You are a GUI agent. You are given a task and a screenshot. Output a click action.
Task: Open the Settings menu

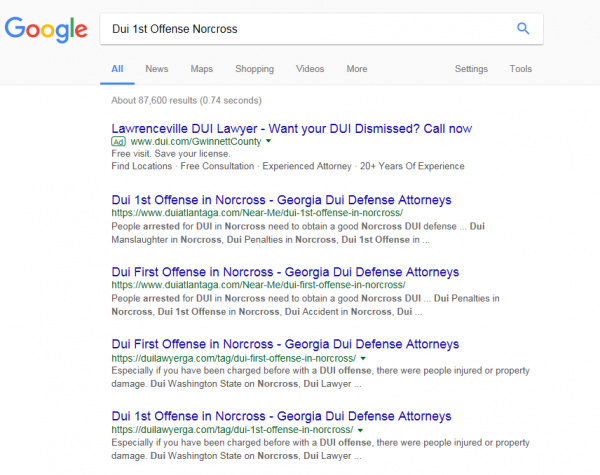[x=471, y=69]
